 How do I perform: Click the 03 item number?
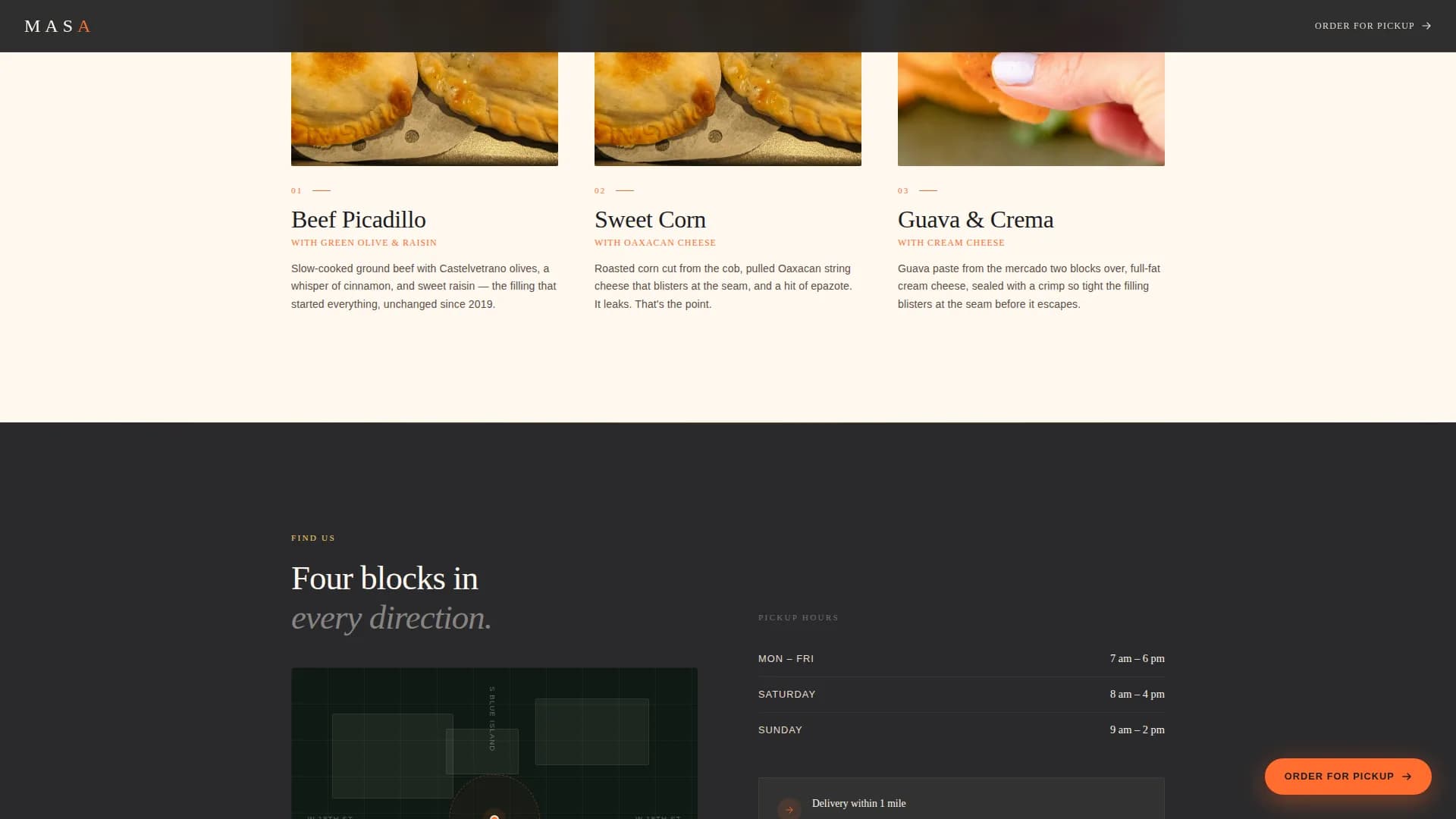903,191
